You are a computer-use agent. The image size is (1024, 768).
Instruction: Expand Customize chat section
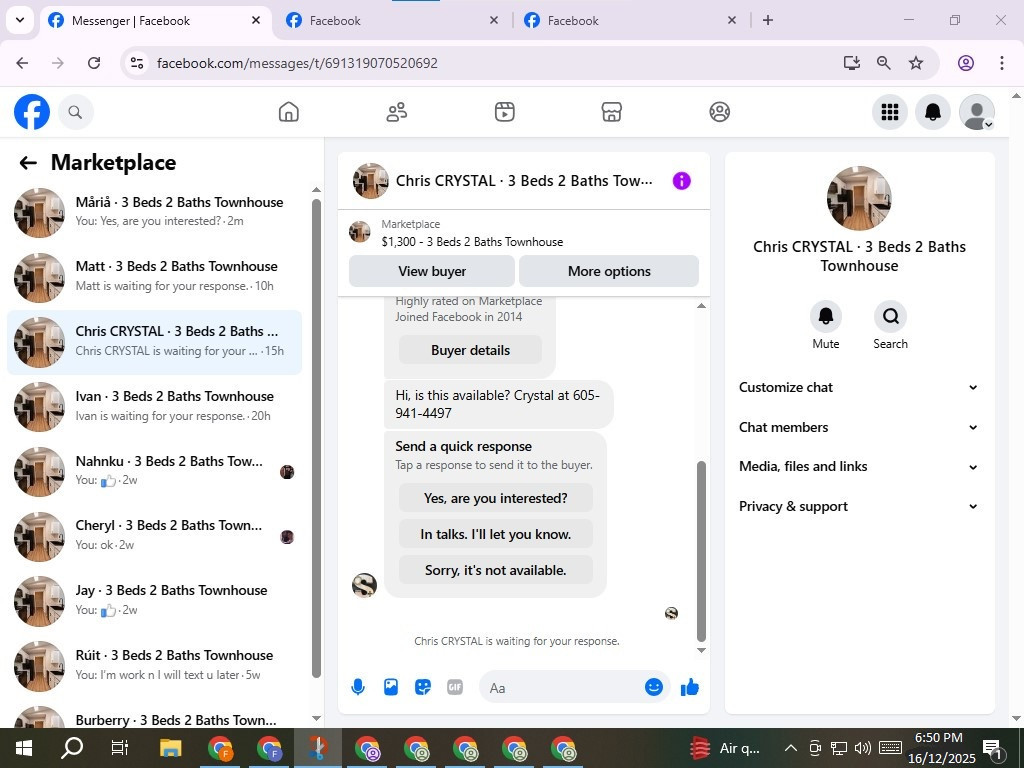[859, 387]
